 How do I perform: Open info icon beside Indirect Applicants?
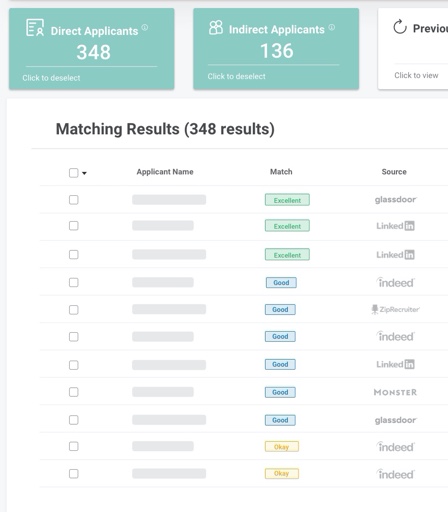click(x=332, y=27)
